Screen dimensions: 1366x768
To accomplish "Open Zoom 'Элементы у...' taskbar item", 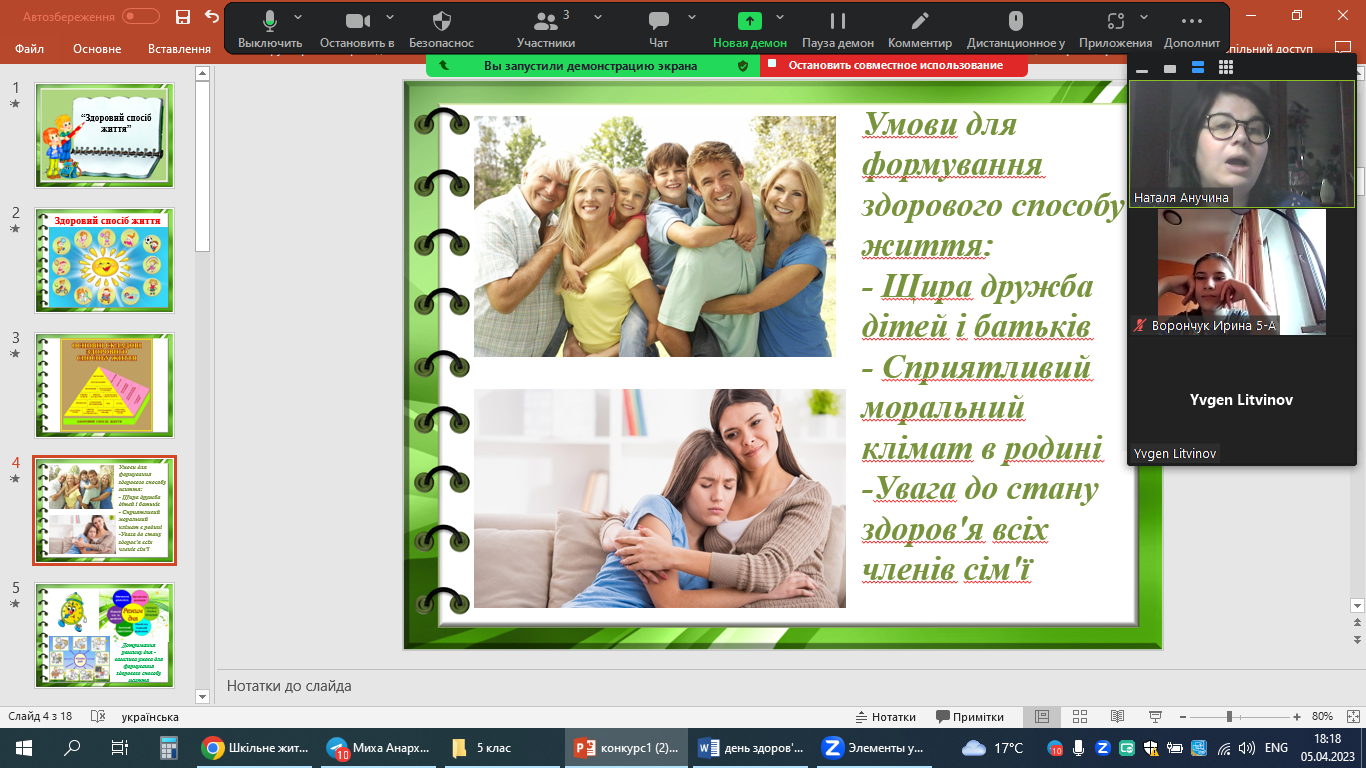I will click(875, 747).
